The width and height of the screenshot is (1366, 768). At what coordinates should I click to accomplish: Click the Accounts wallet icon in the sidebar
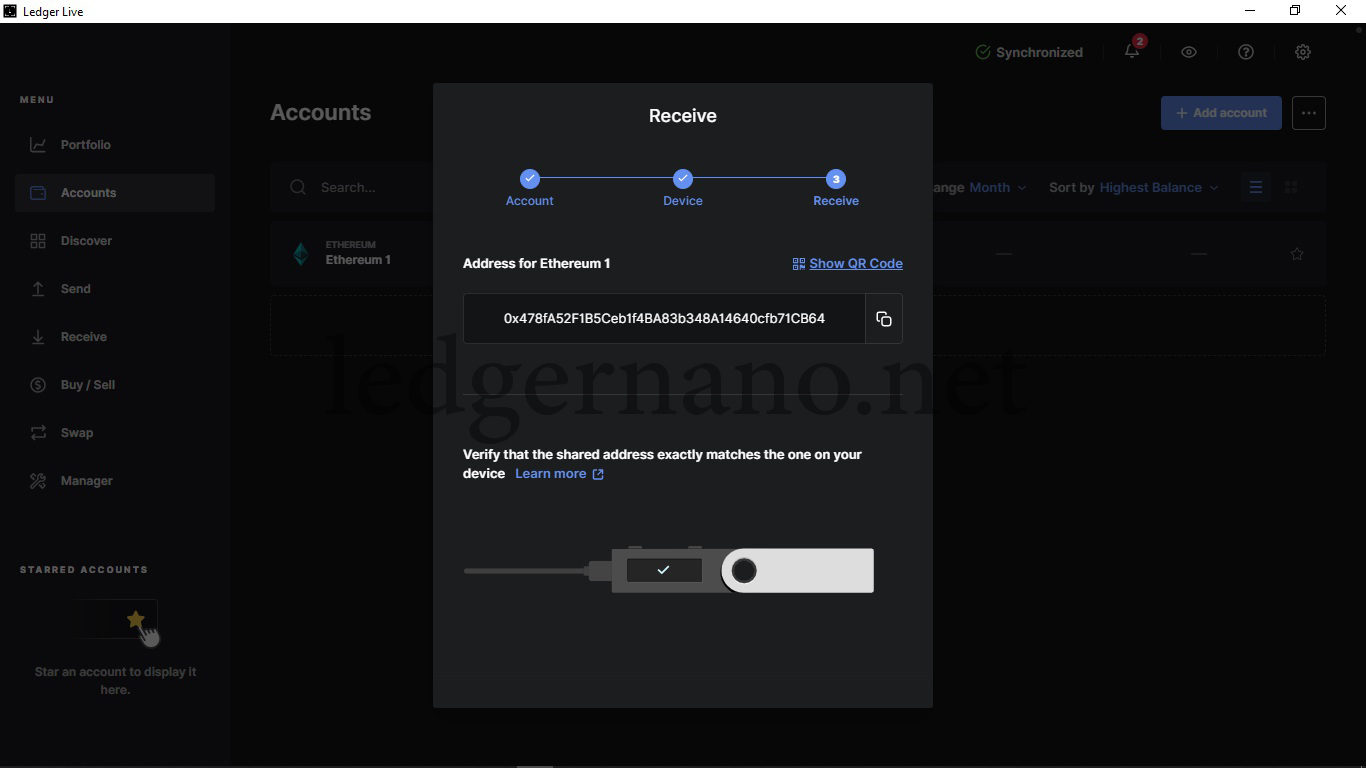tap(38, 193)
